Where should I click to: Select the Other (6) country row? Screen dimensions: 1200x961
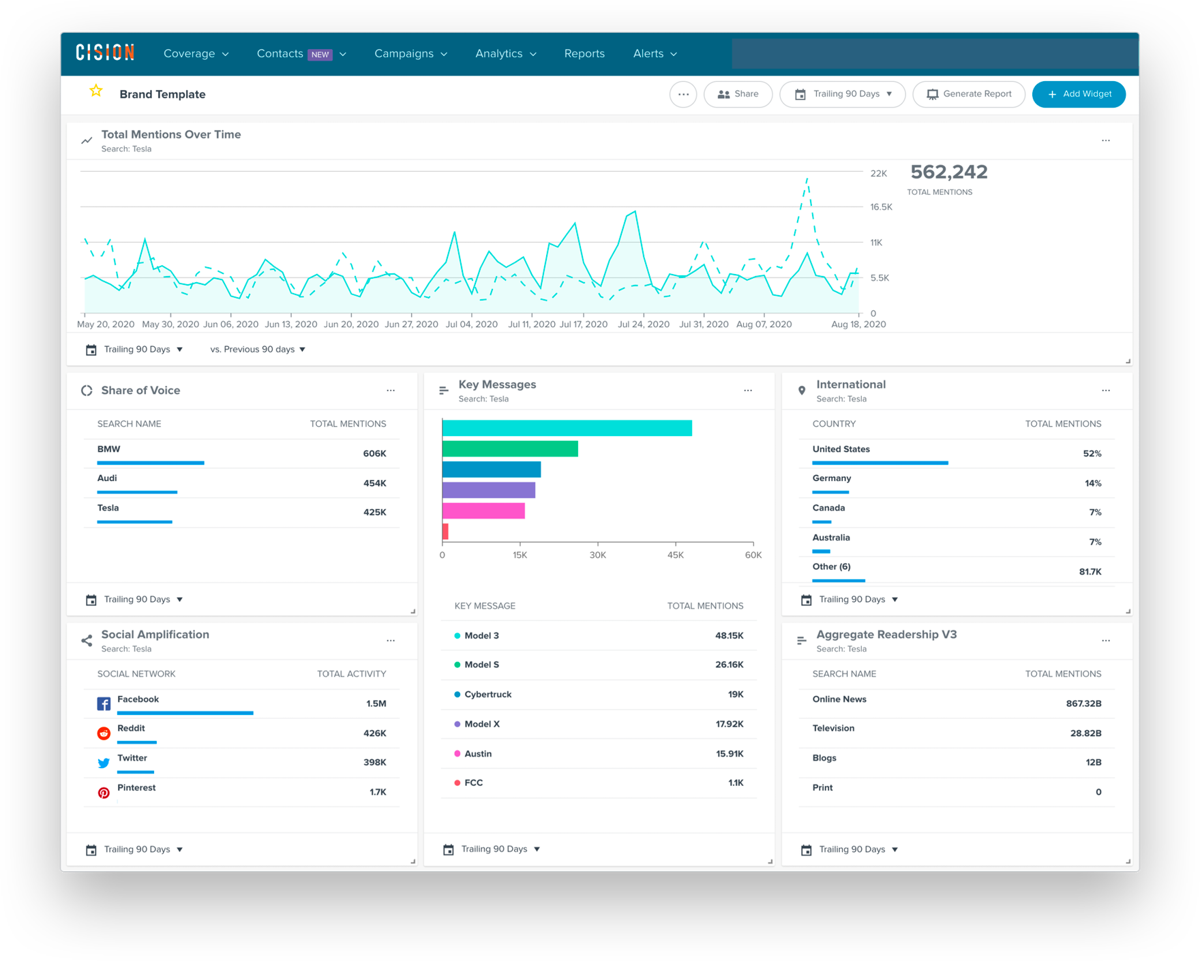point(957,571)
